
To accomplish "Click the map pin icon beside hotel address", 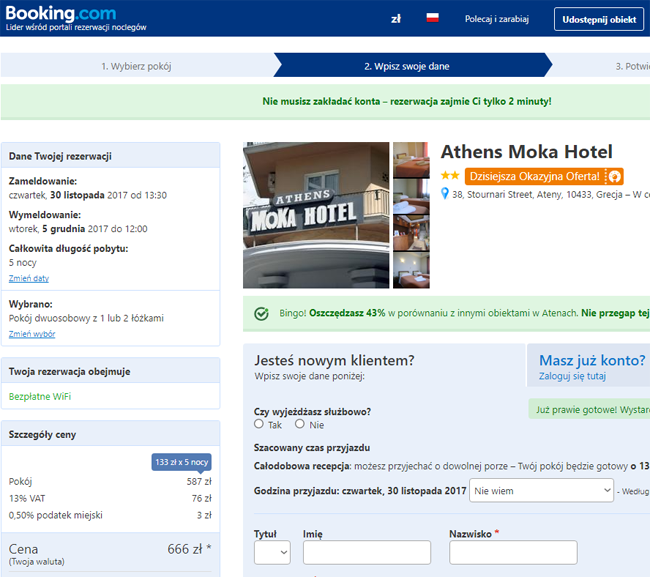I will tap(446, 194).
